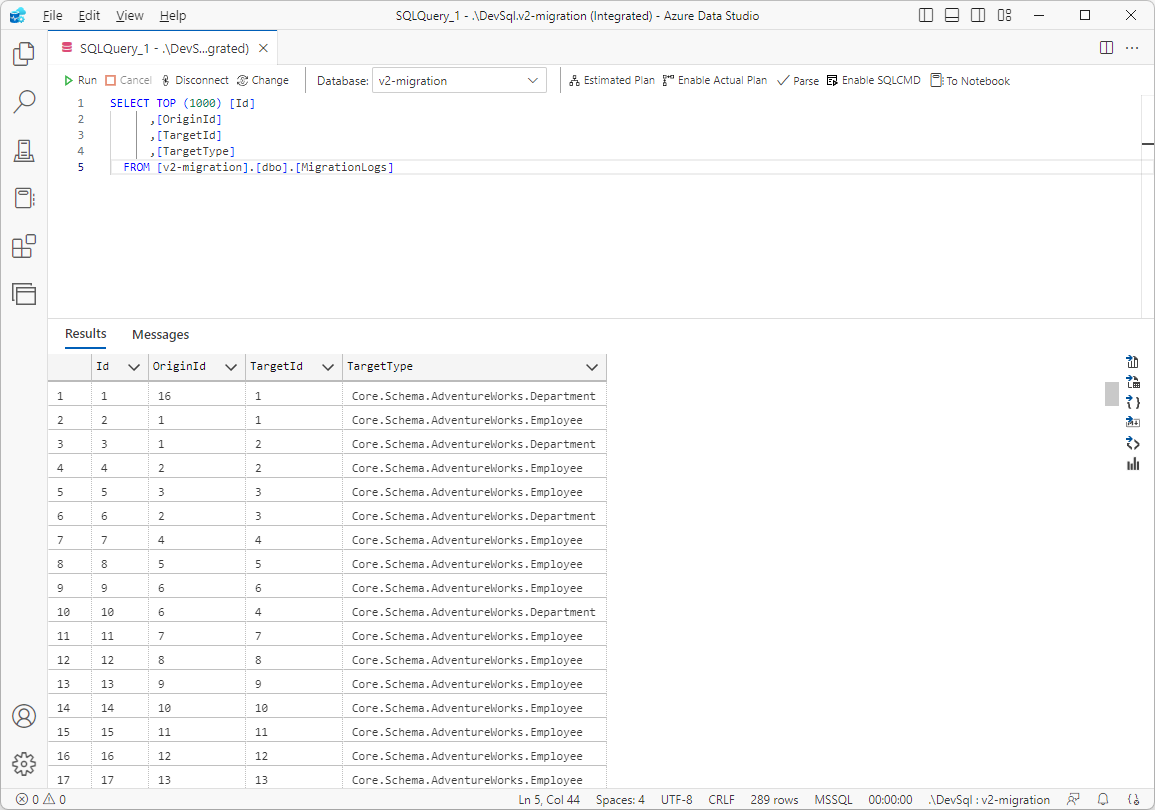Open the editor More Actions menu

[x=1132, y=48]
